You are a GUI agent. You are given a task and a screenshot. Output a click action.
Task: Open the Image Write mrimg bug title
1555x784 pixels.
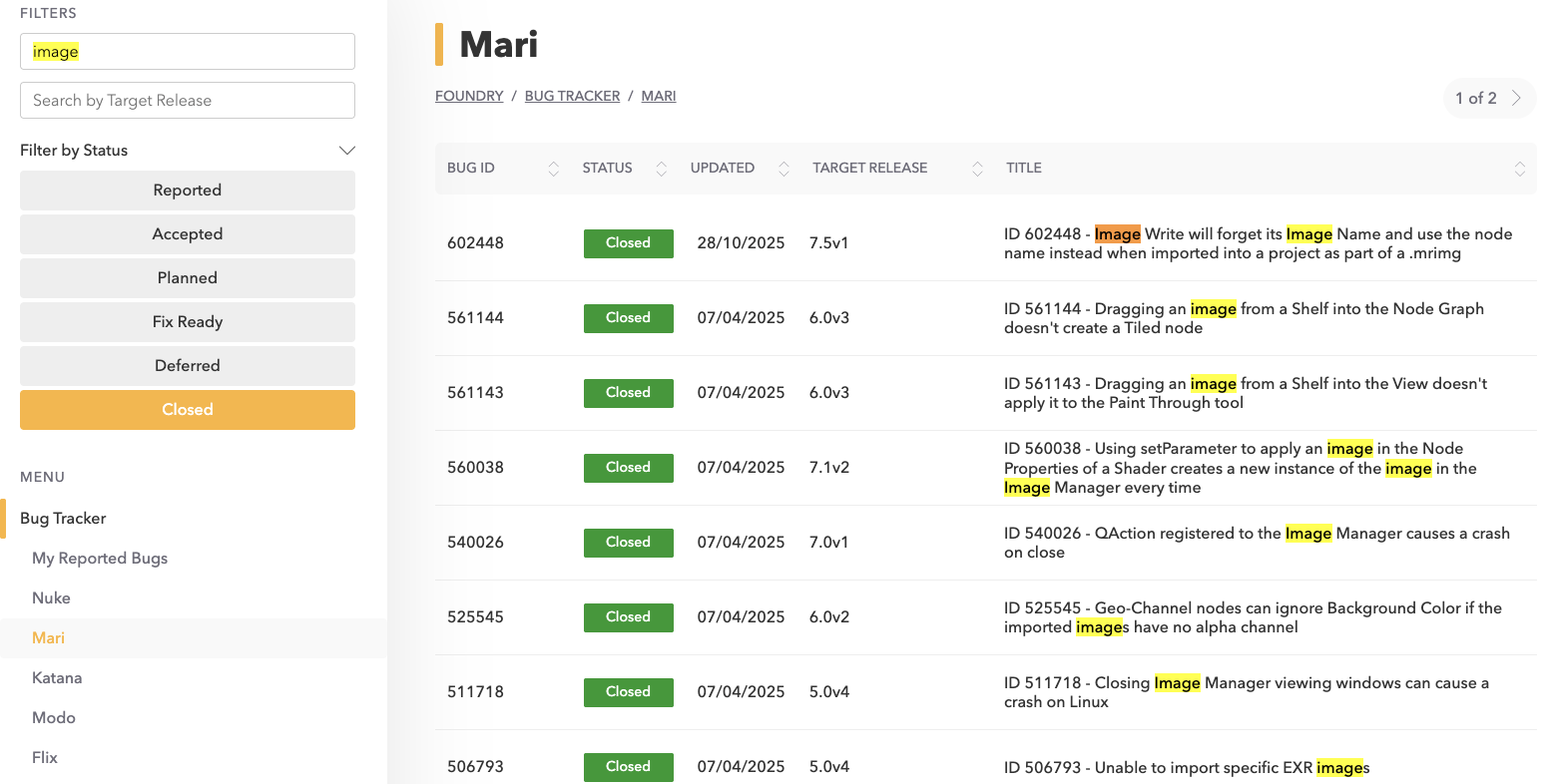pos(1259,244)
